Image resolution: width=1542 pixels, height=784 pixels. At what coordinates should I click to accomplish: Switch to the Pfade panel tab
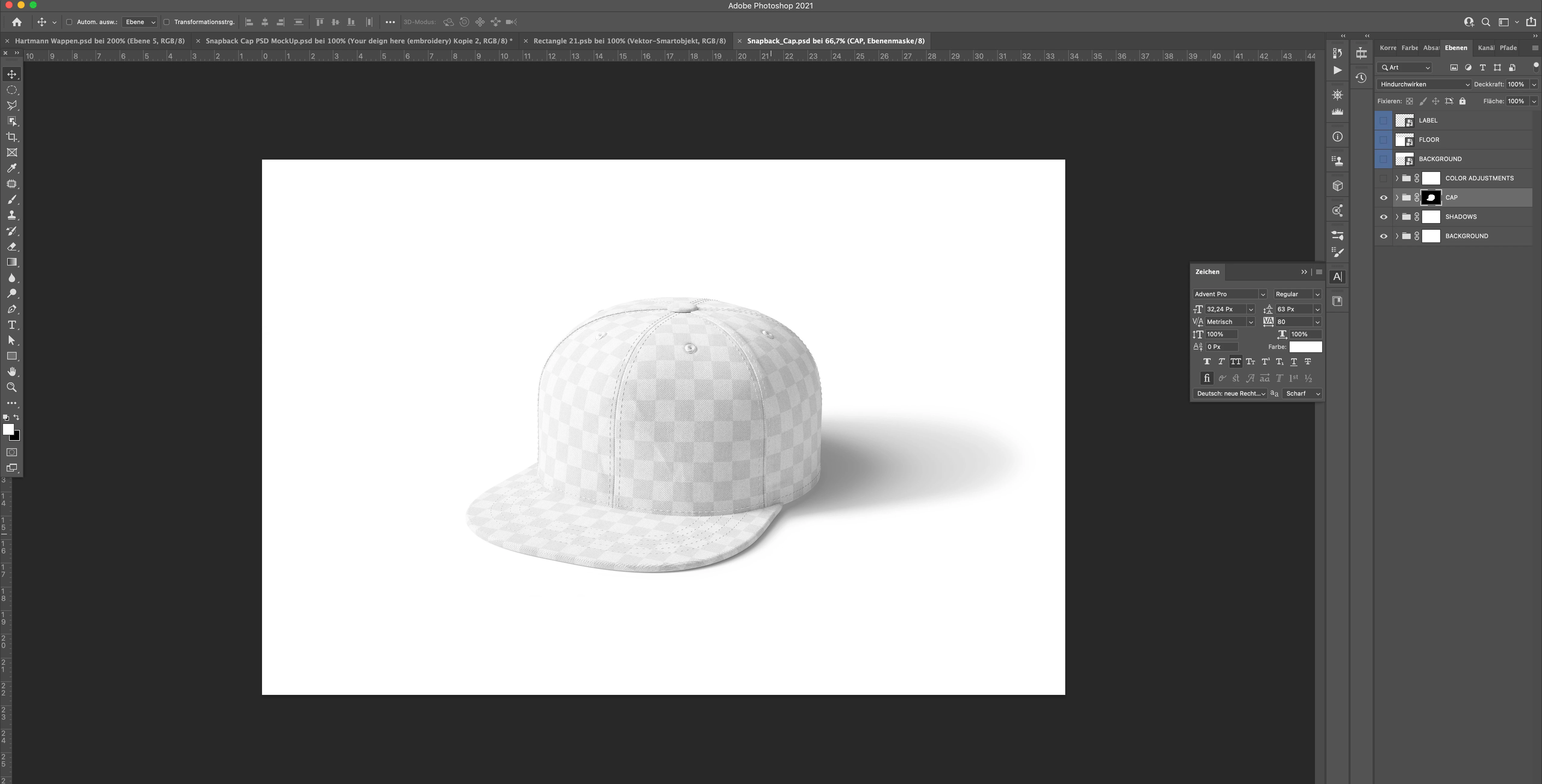coord(1508,48)
